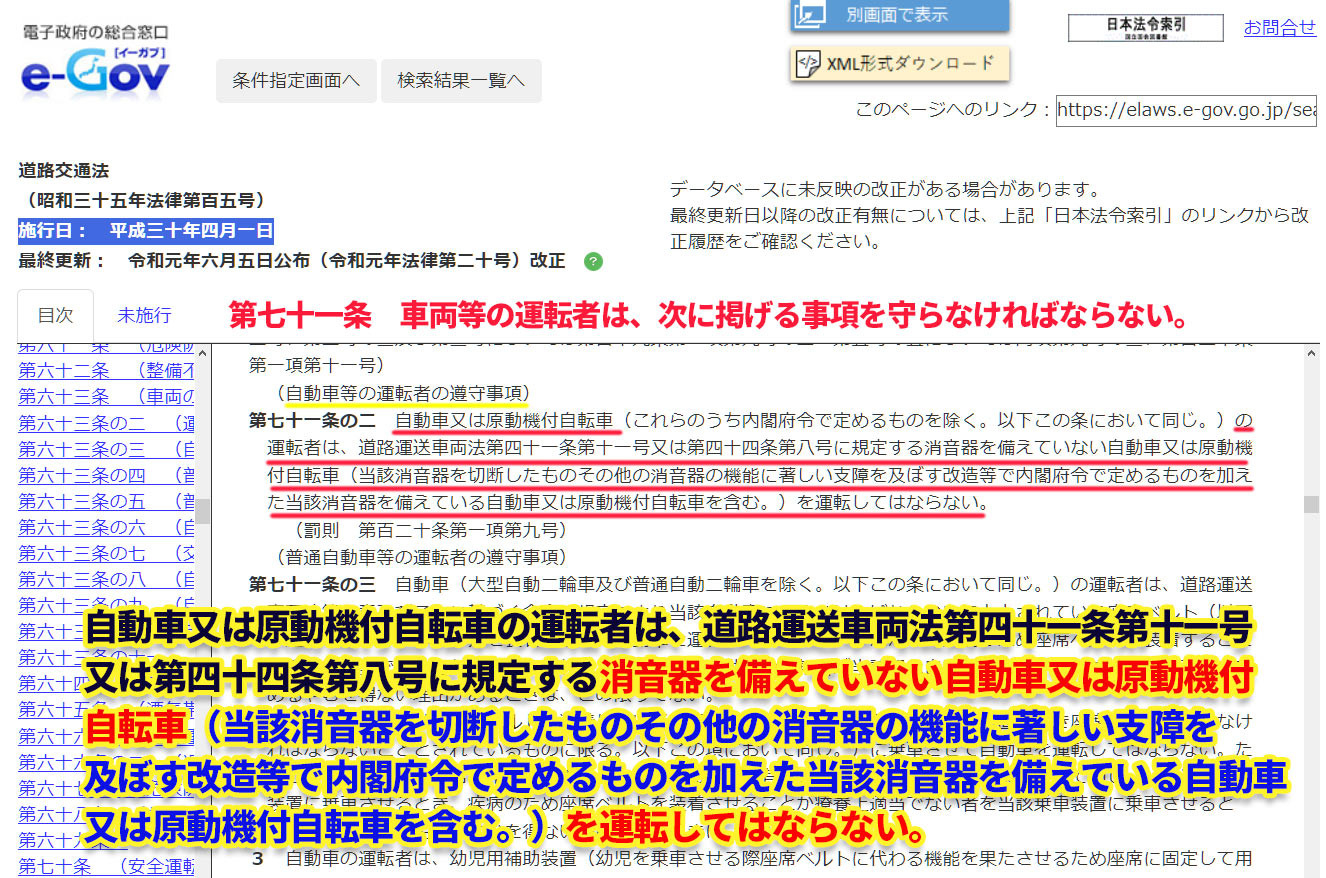Image resolution: width=1326 pixels, height=878 pixels.
Task: Open the お問合せ link
Action: pos(1280,28)
